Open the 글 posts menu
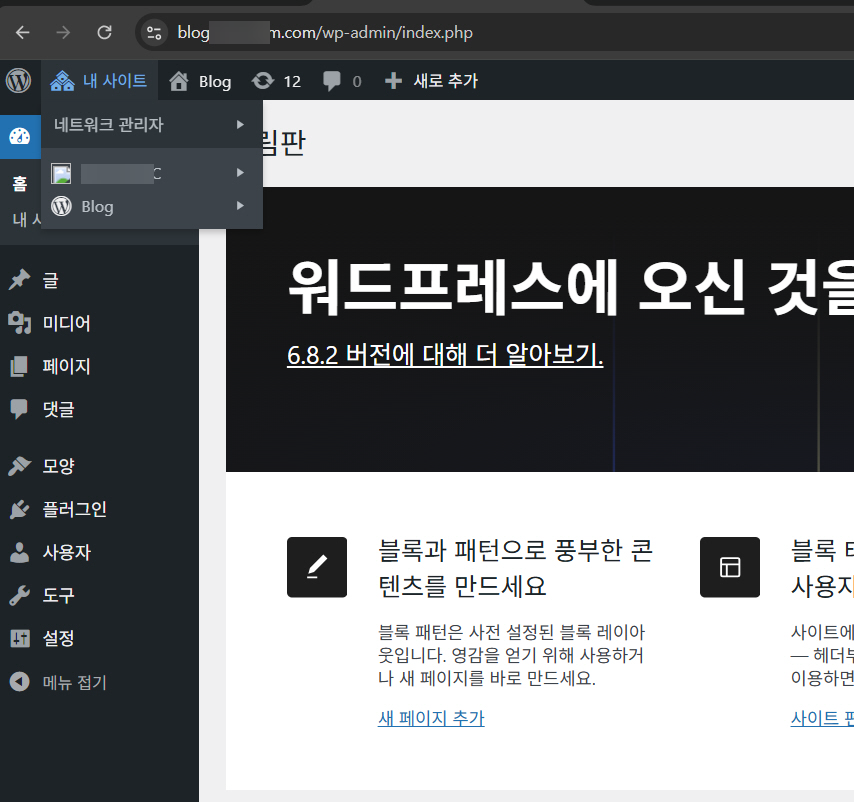The height and width of the screenshot is (802, 854). (x=51, y=280)
